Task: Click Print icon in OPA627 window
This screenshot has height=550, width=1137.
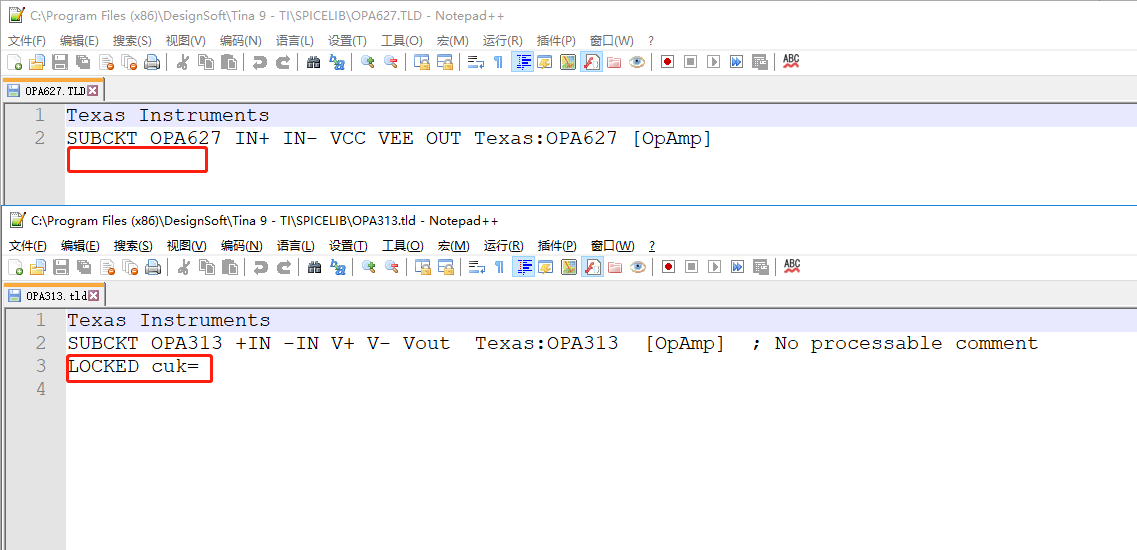Action: (x=152, y=62)
